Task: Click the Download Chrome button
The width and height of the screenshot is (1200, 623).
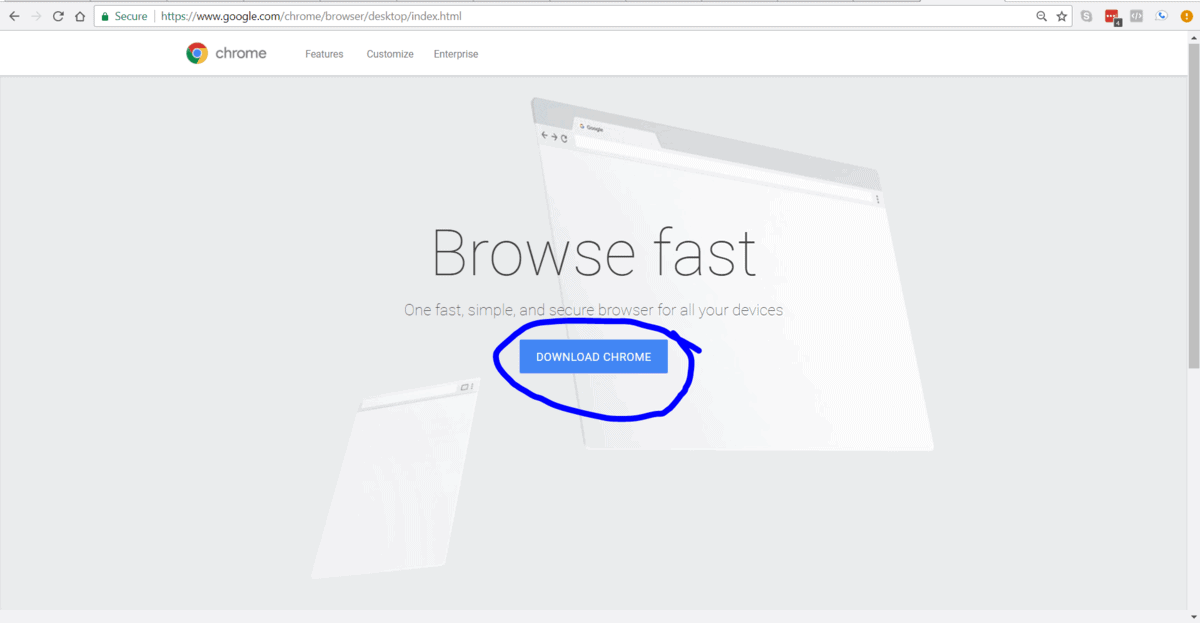Action: pyautogui.click(x=593, y=357)
